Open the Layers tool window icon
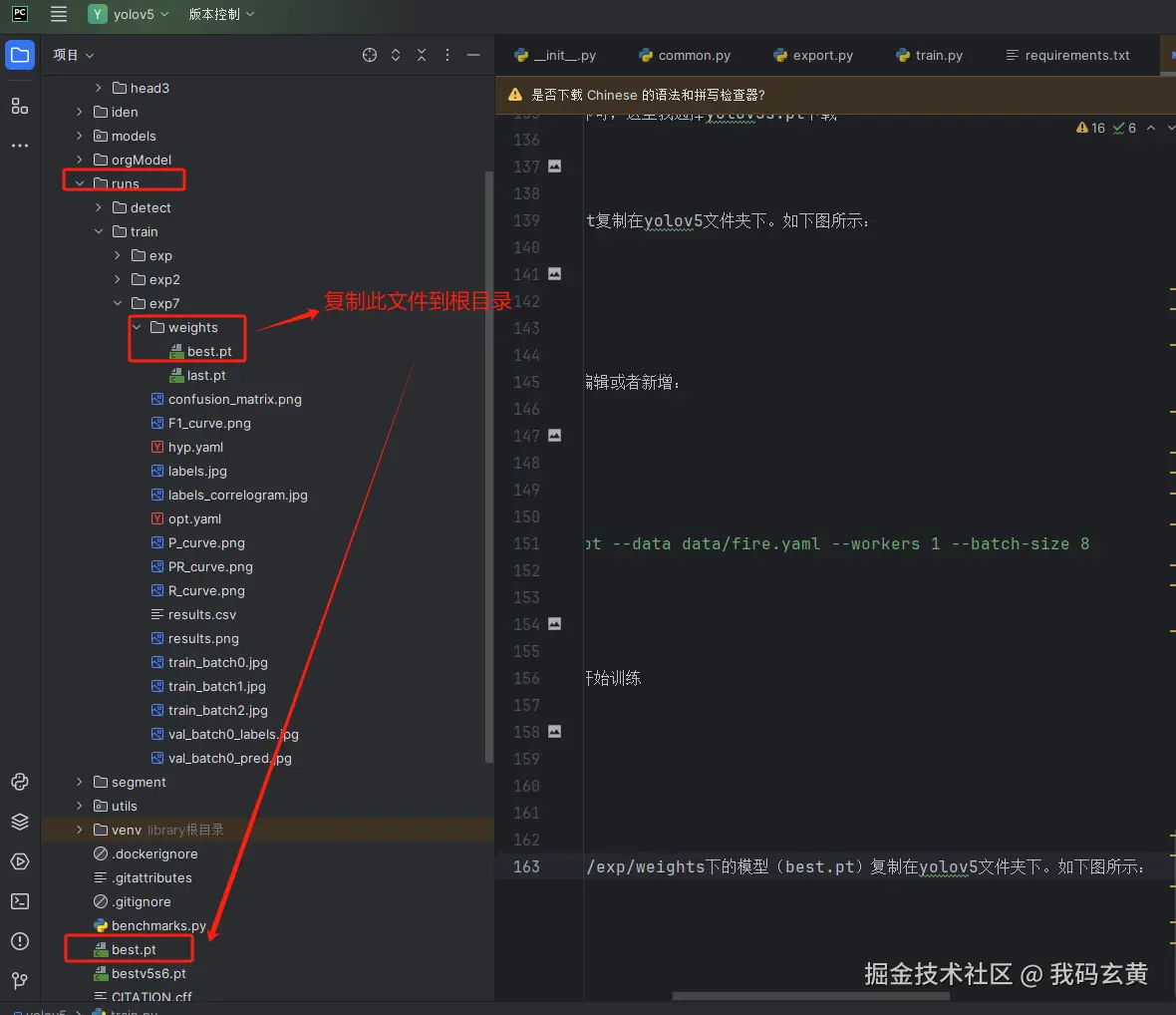The width and height of the screenshot is (1176, 1015). pos(20,822)
